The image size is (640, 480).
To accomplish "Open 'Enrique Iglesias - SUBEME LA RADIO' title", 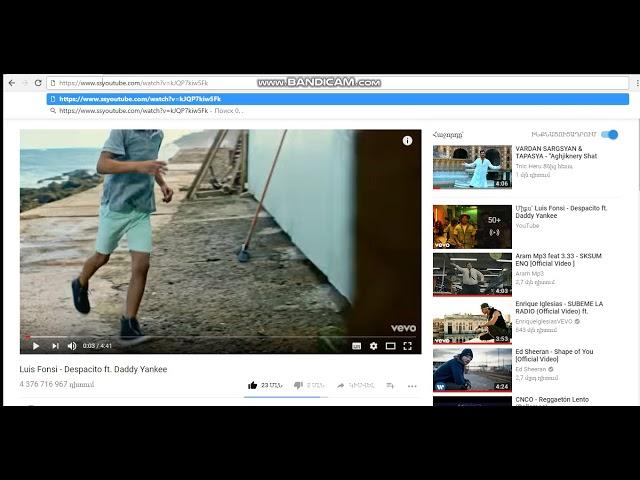I will (559, 307).
